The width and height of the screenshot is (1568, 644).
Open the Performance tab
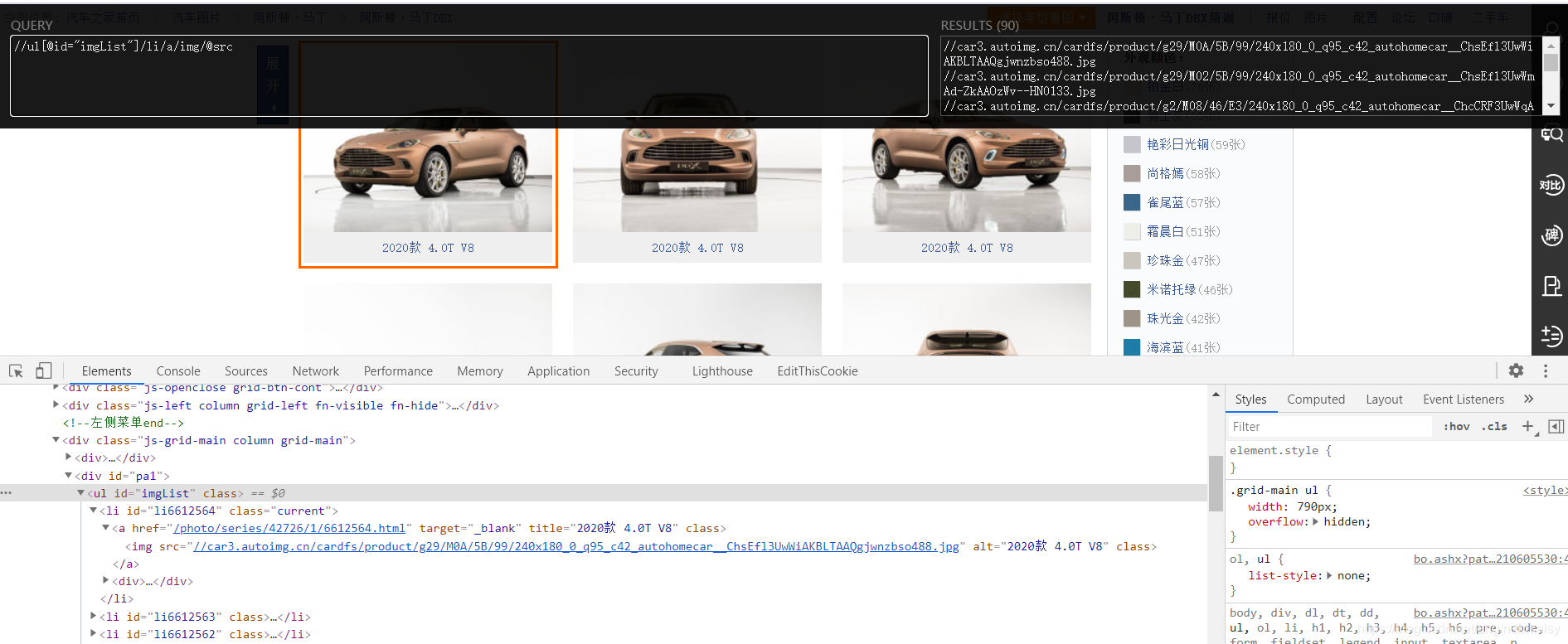tap(398, 370)
